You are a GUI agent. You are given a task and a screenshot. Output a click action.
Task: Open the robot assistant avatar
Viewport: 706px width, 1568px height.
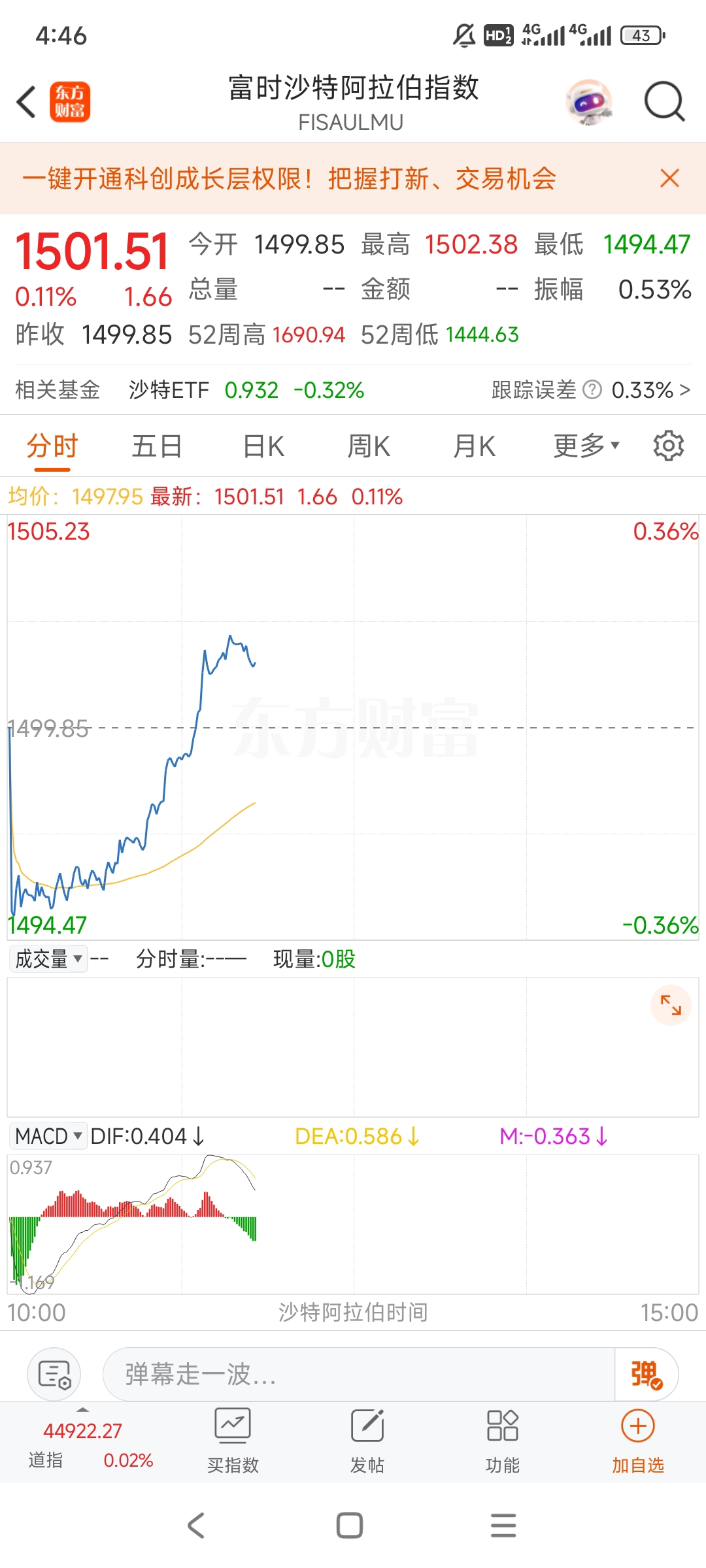click(x=589, y=102)
